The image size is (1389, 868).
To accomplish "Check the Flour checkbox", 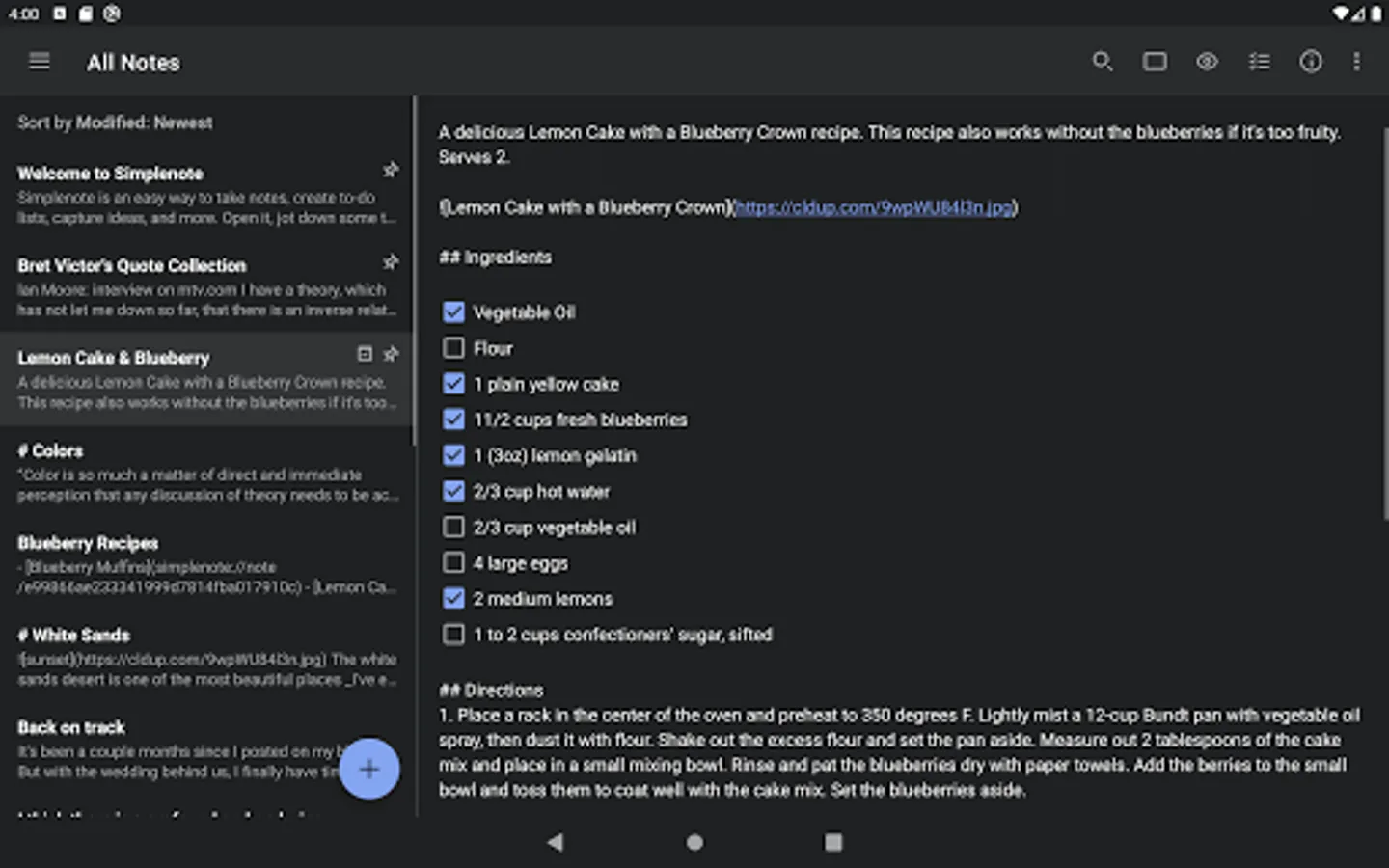I will (x=453, y=348).
